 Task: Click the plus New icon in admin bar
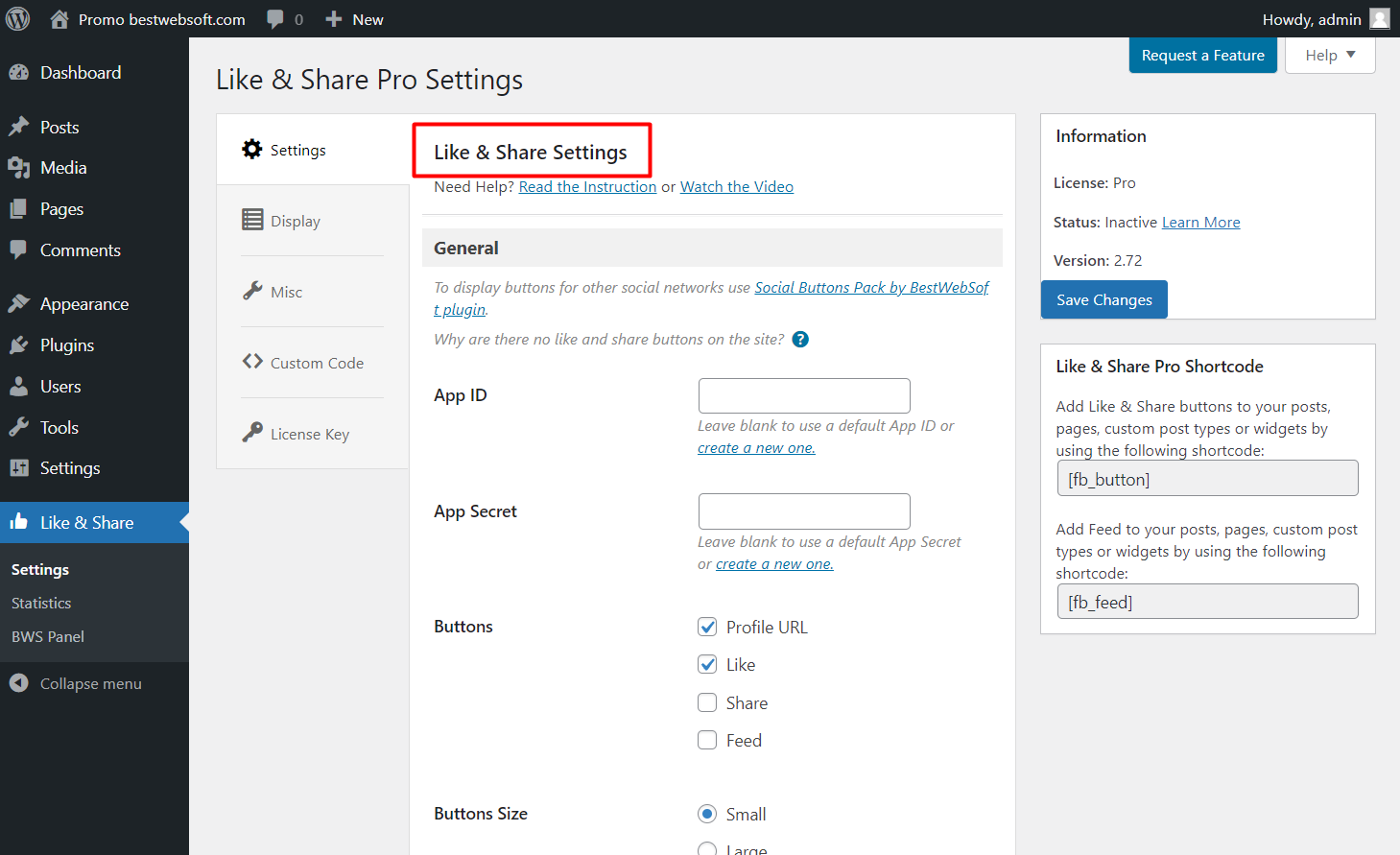pyautogui.click(x=334, y=19)
